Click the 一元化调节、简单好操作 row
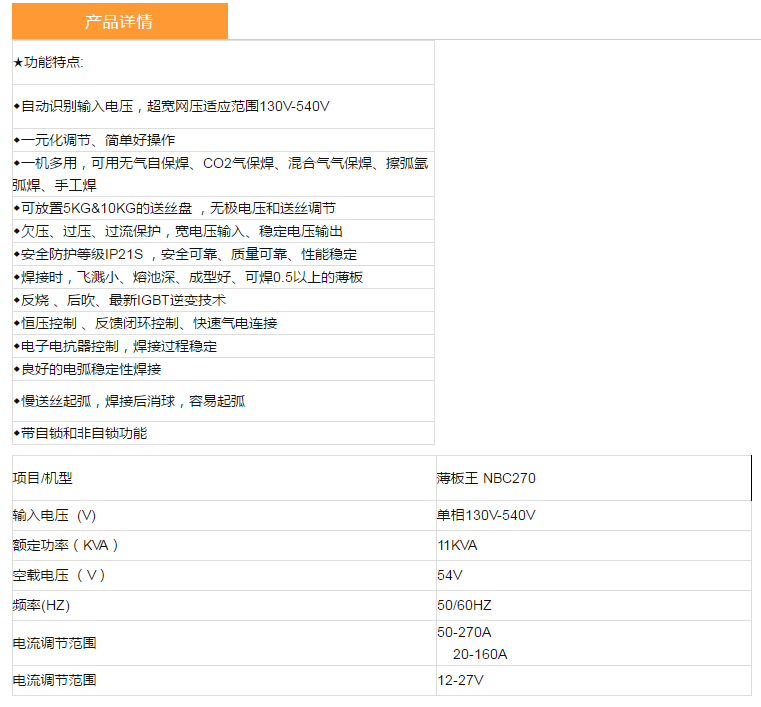Screen dimensions: 761x707 (223, 140)
